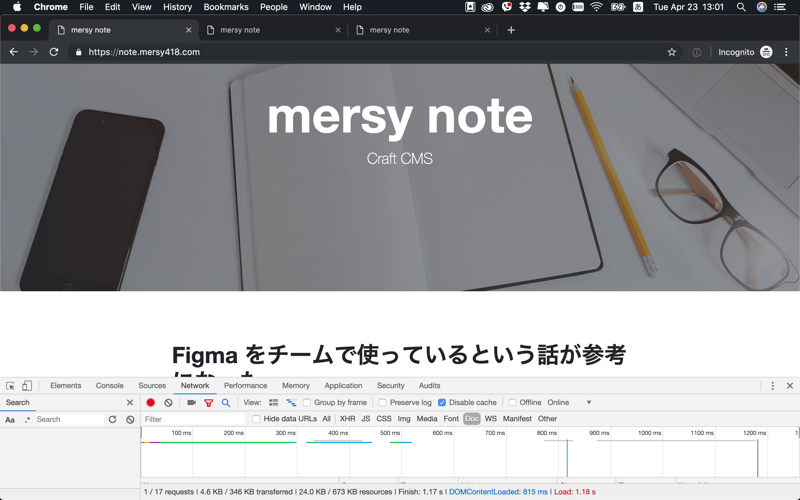Toggle the device toolbar icon
Screen dimensions: 800x500
coord(27,386)
